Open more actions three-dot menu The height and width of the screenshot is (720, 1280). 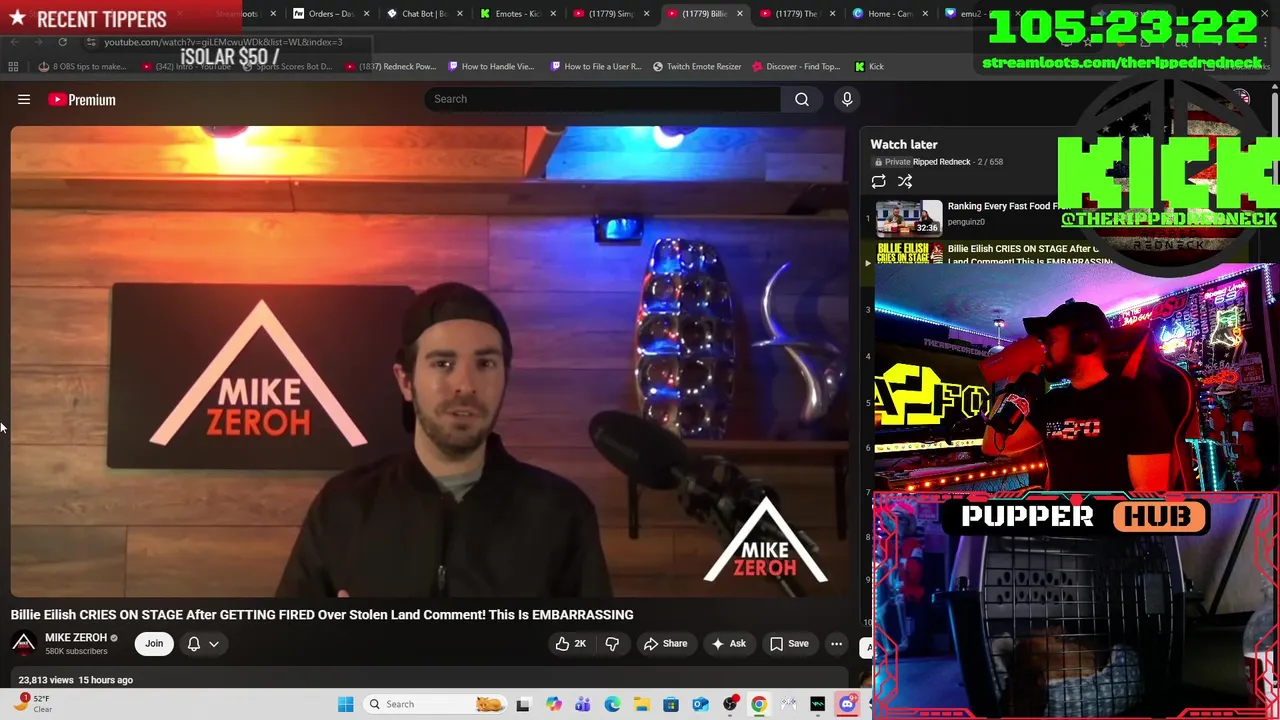[x=837, y=644]
